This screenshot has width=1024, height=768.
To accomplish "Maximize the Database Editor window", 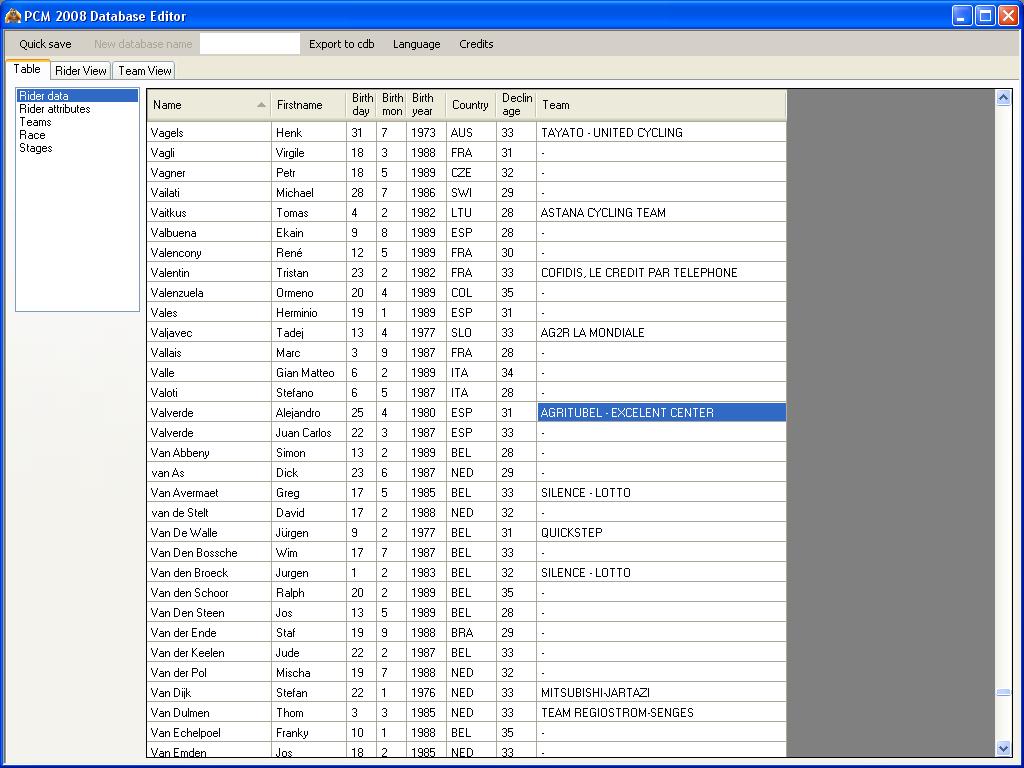I will [984, 15].
